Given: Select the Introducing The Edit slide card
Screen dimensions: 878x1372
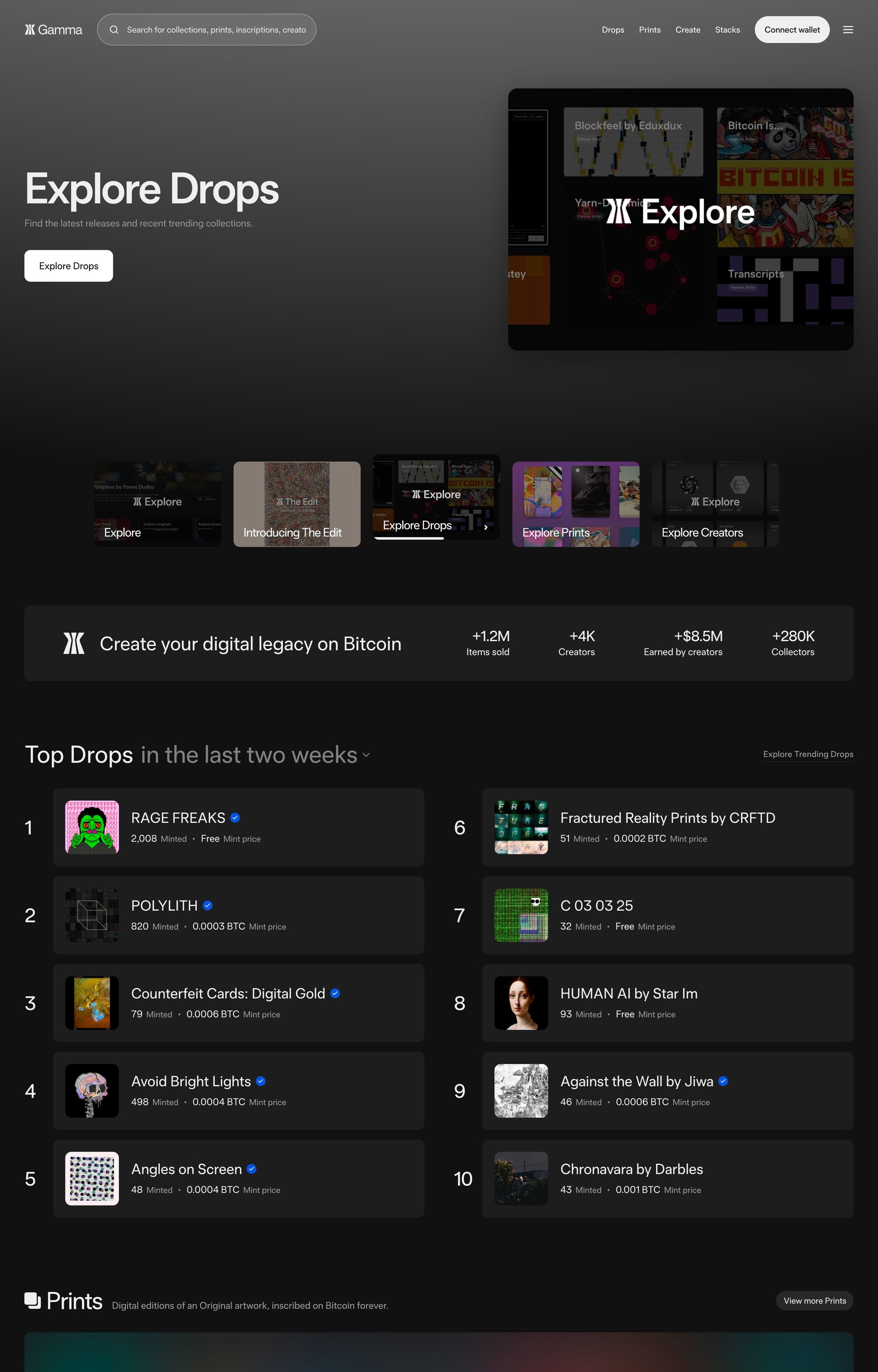Looking at the screenshot, I should pyautogui.click(x=296, y=504).
